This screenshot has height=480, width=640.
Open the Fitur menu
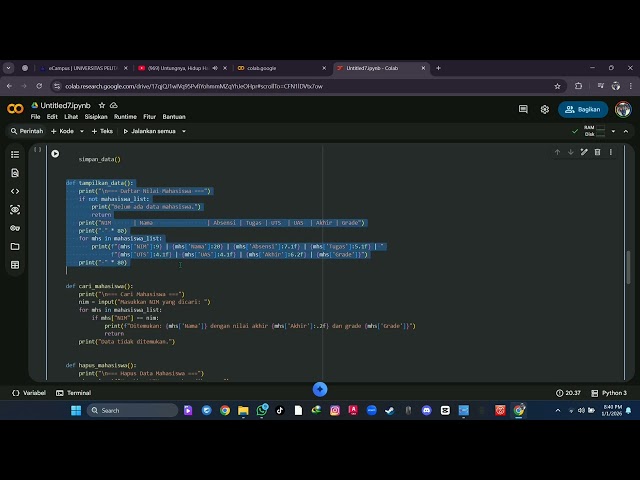(x=149, y=117)
